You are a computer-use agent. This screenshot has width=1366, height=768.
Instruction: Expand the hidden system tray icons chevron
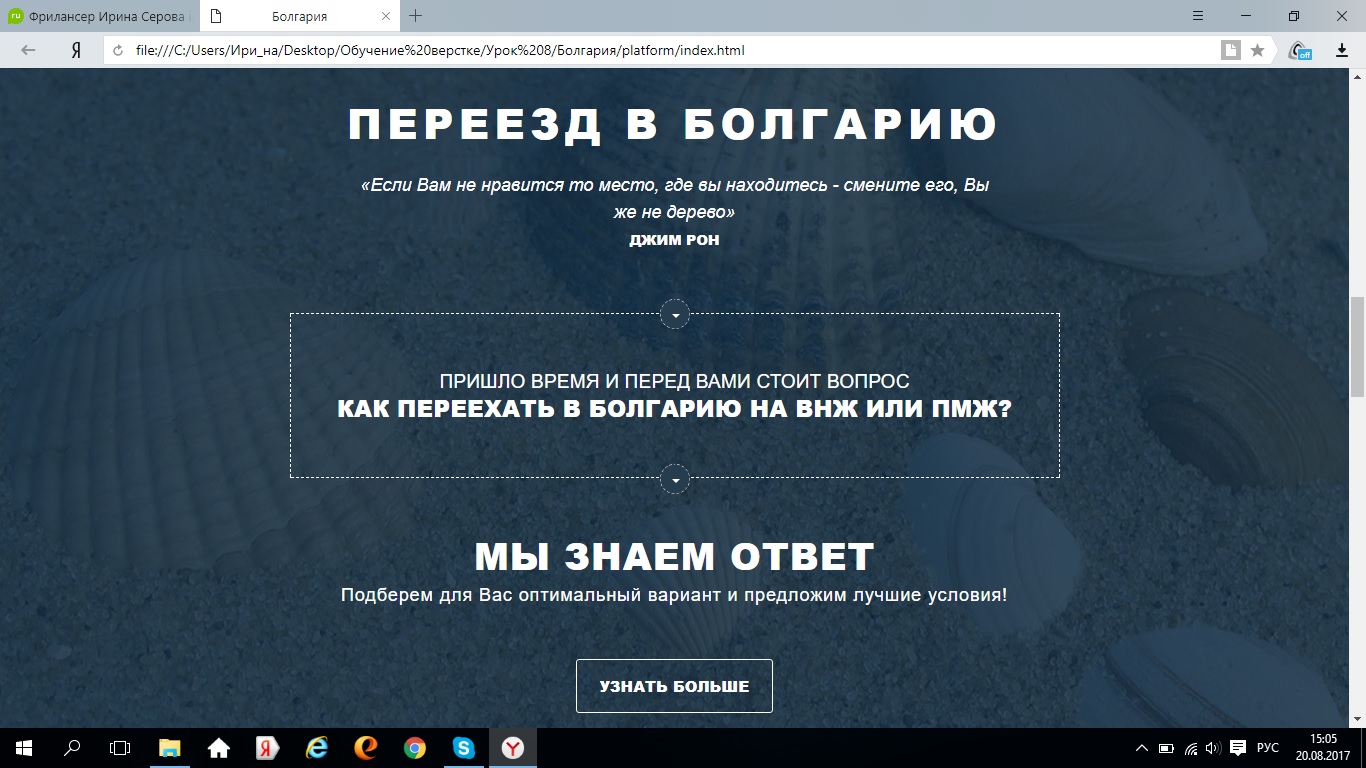coord(1142,748)
